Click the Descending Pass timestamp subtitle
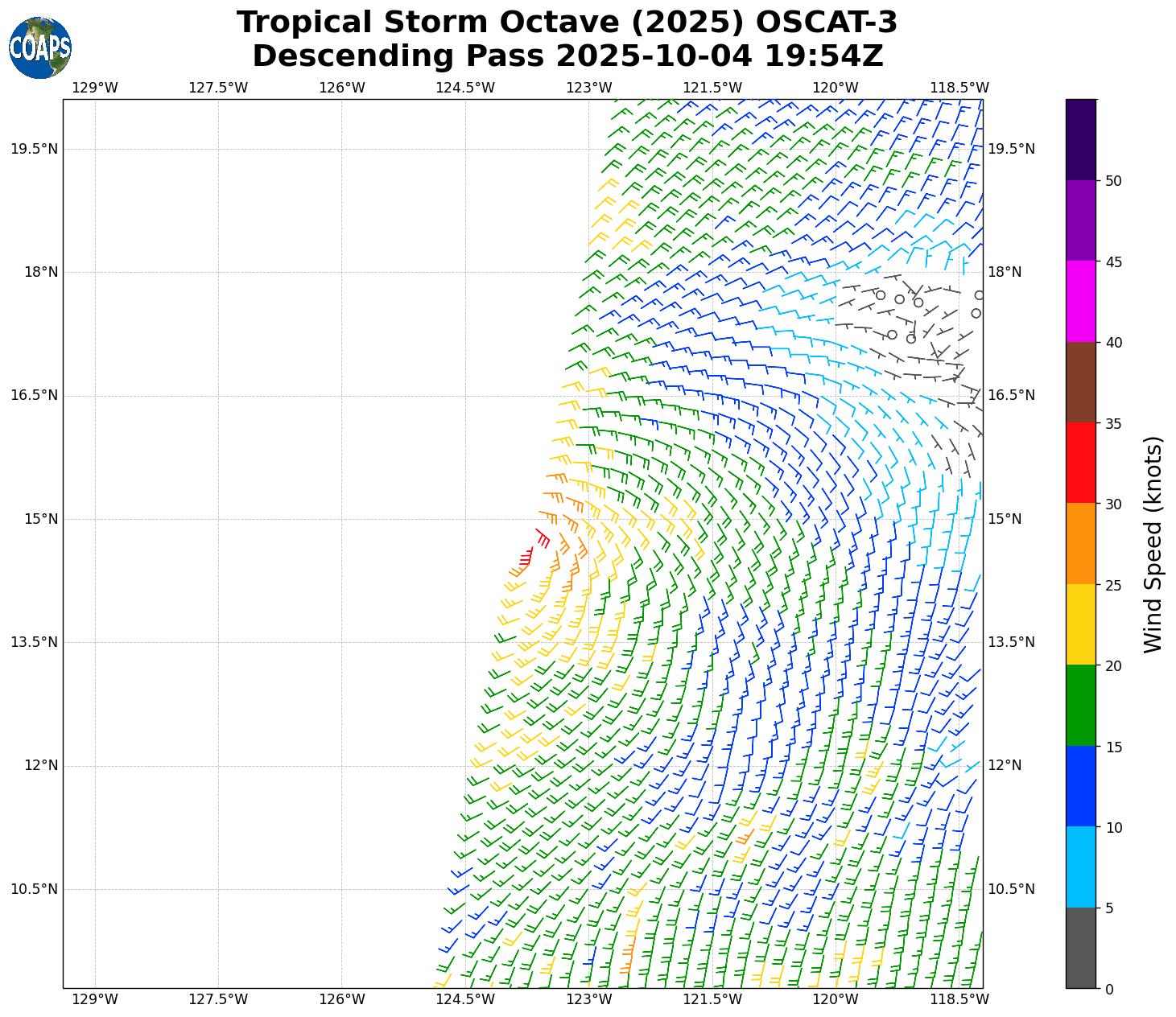1176x1017 pixels. tap(567, 56)
